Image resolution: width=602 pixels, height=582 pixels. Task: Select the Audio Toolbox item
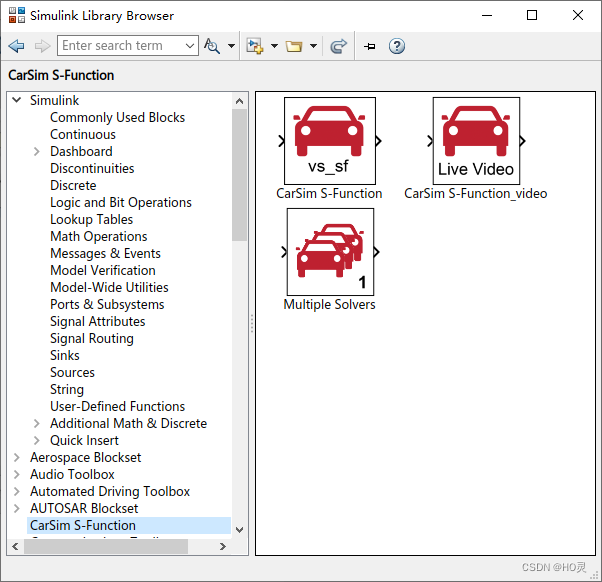tap(72, 475)
